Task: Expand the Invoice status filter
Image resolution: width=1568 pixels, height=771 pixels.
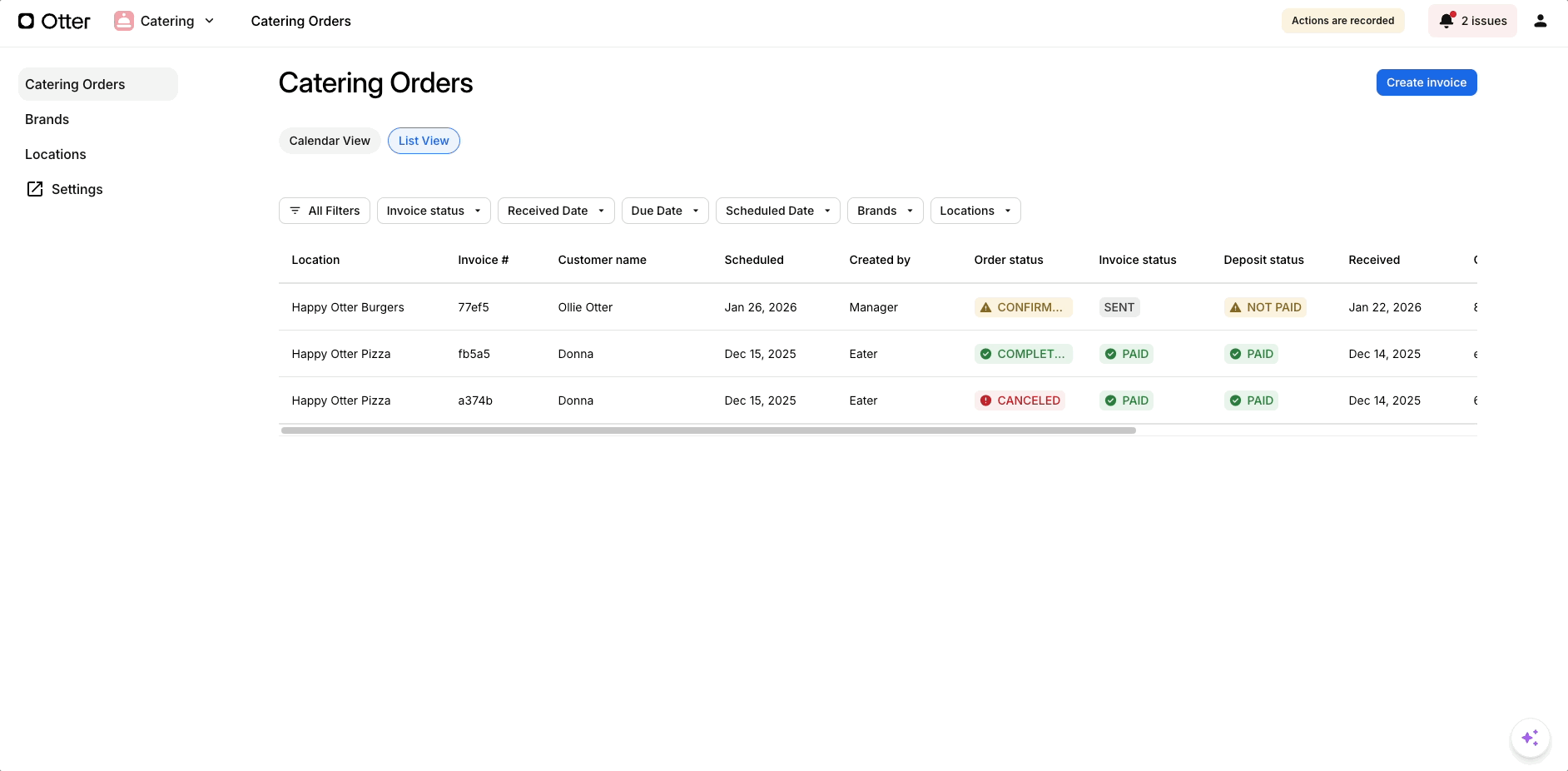Action: point(433,211)
